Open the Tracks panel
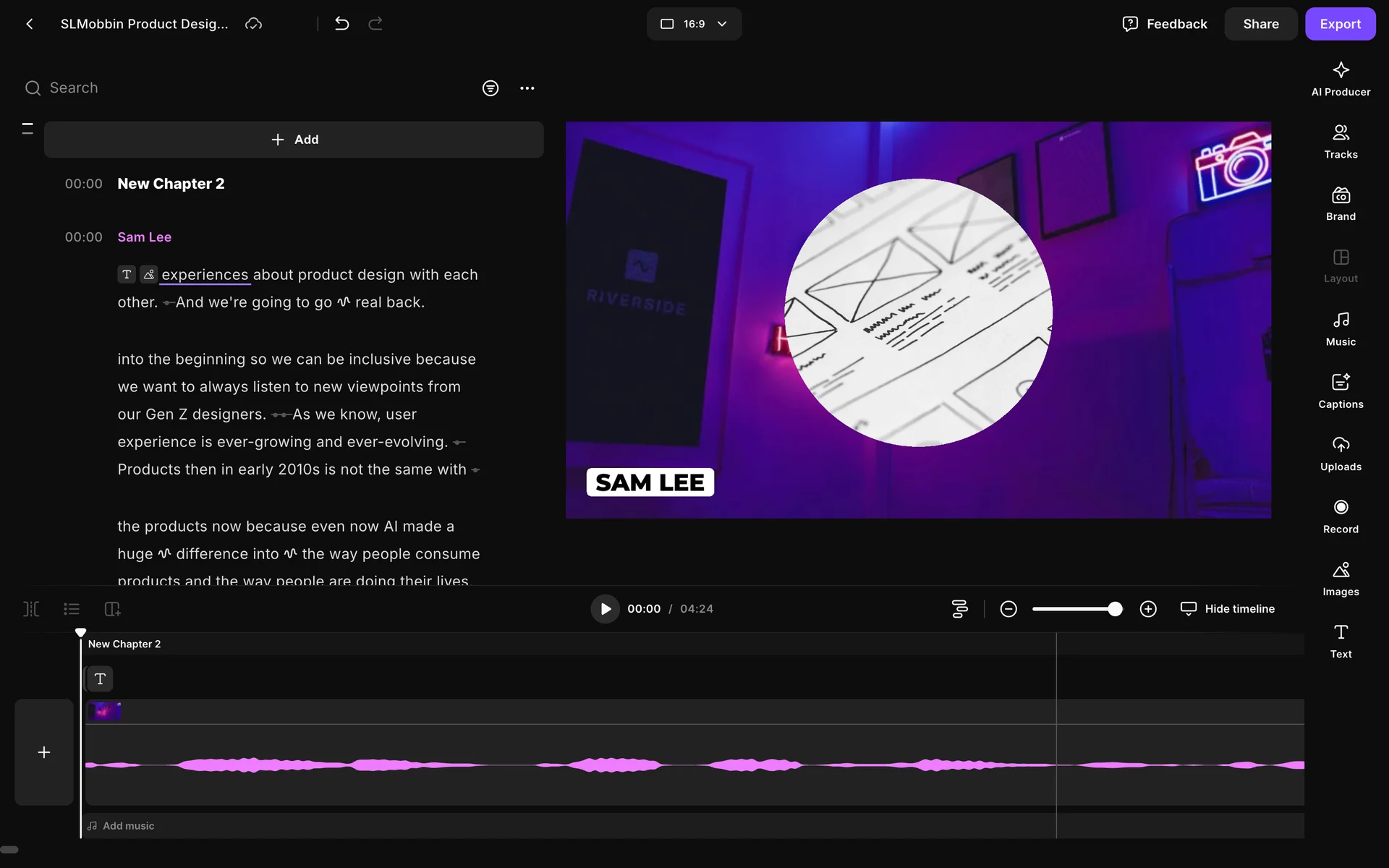This screenshot has width=1389, height=868. 1340,141
